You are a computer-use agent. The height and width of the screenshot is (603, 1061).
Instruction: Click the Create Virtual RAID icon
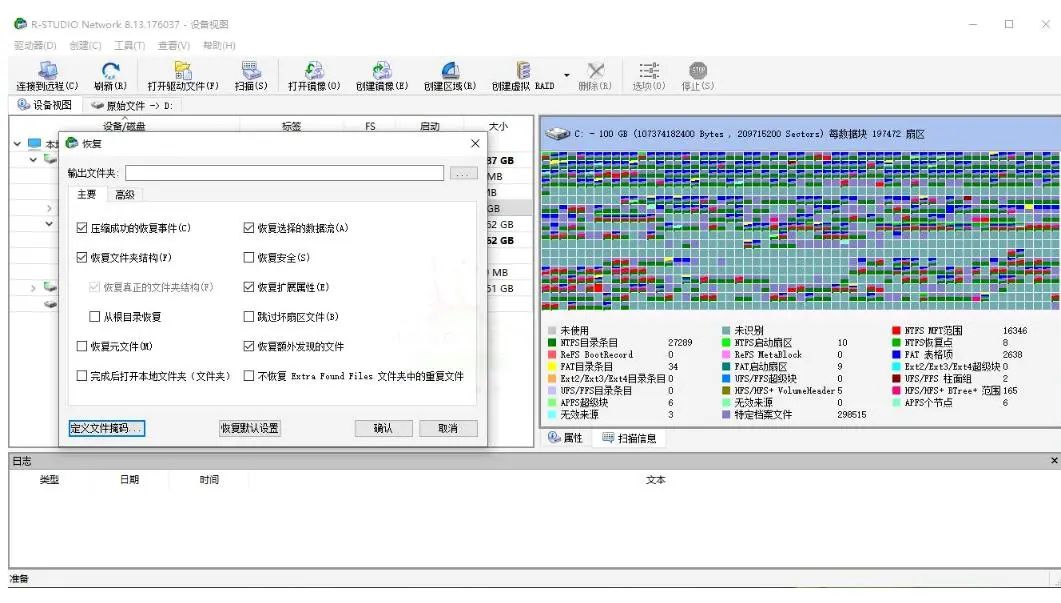[x=523, y=70]
